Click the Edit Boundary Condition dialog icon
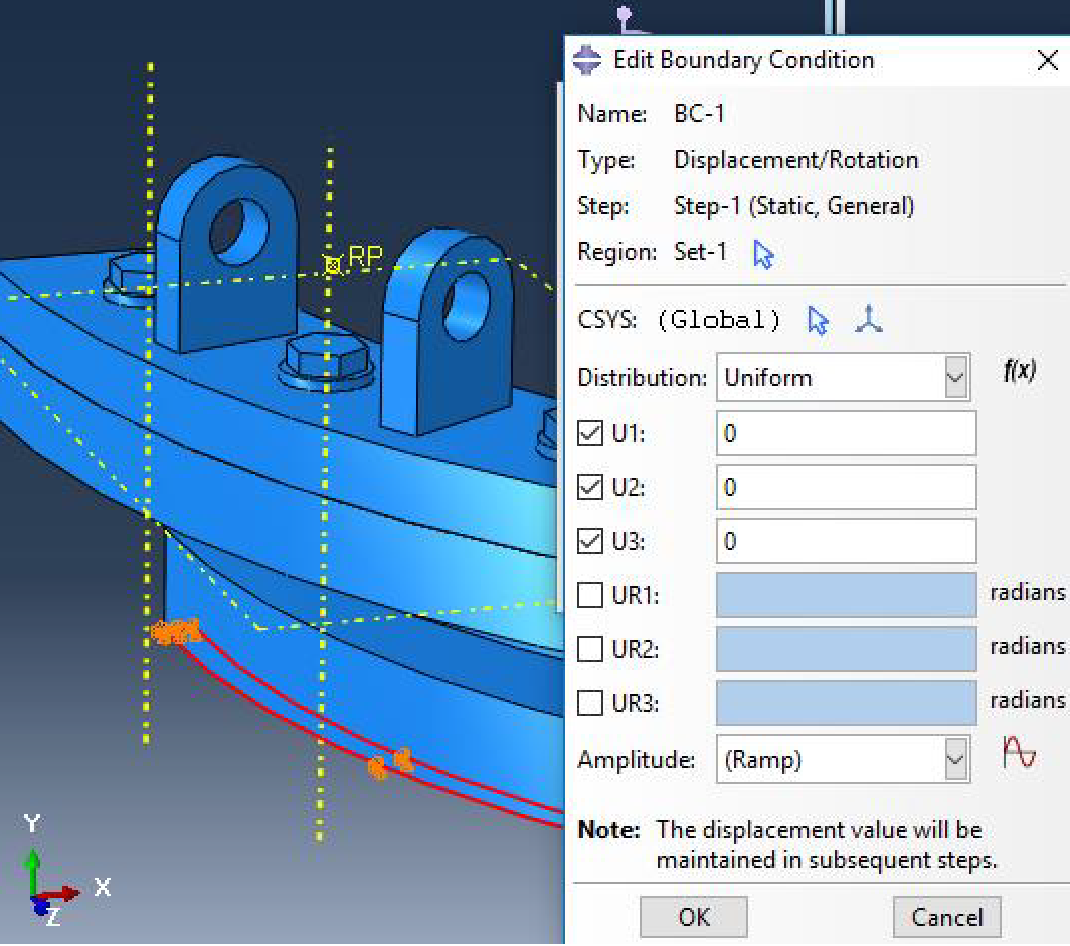 coord(587,60)
